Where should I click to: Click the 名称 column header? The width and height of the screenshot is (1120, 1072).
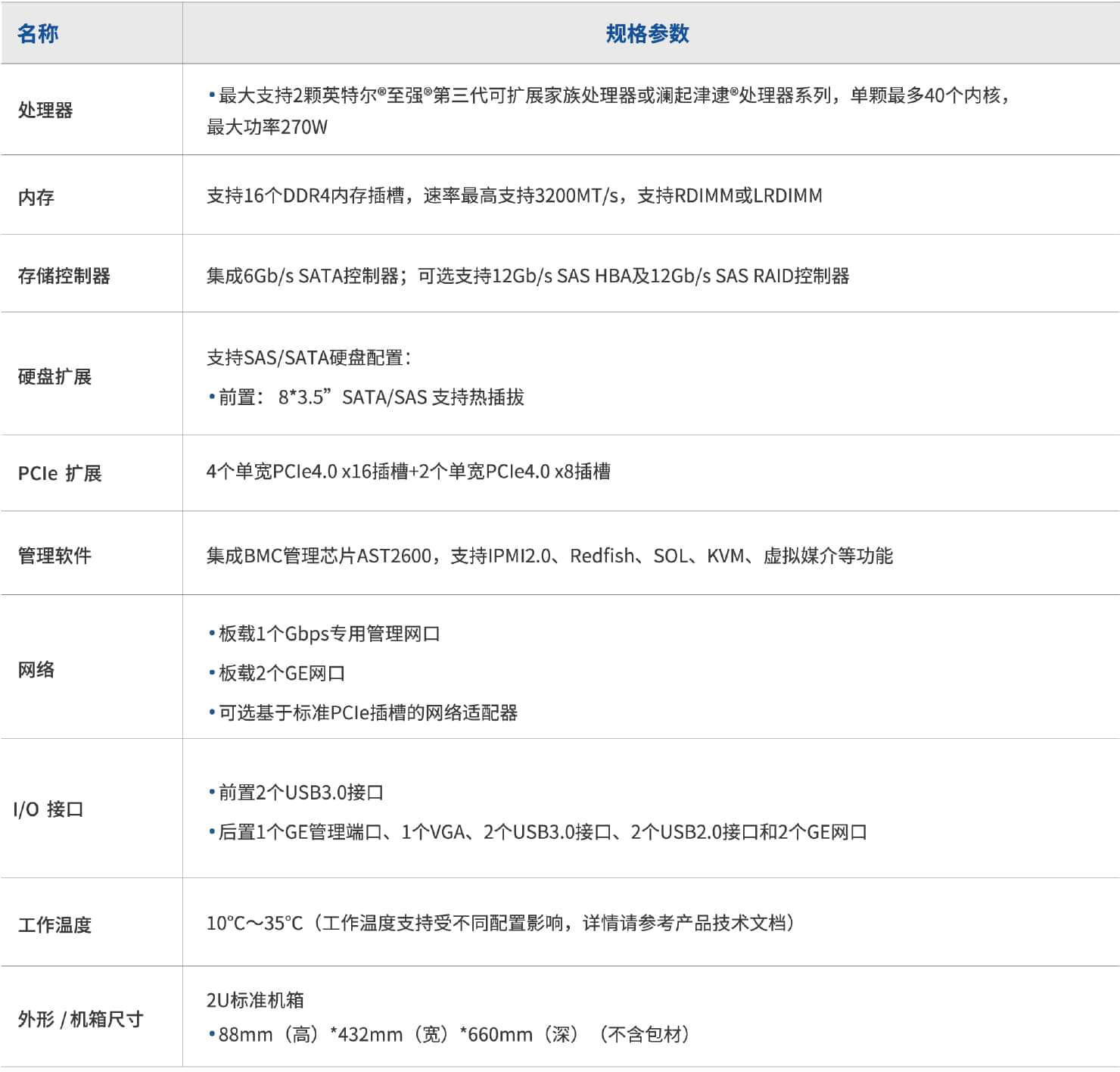(38, 33)
